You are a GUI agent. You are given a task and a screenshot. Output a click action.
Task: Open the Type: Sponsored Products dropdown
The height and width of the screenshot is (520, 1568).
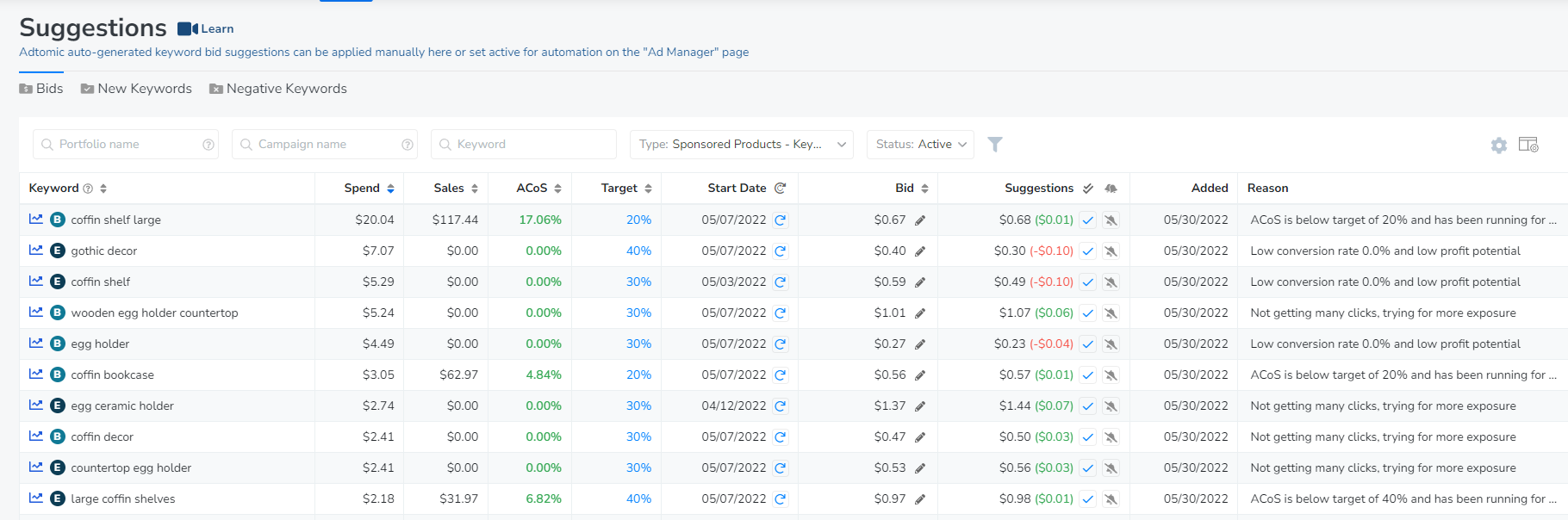click(741, 145)
